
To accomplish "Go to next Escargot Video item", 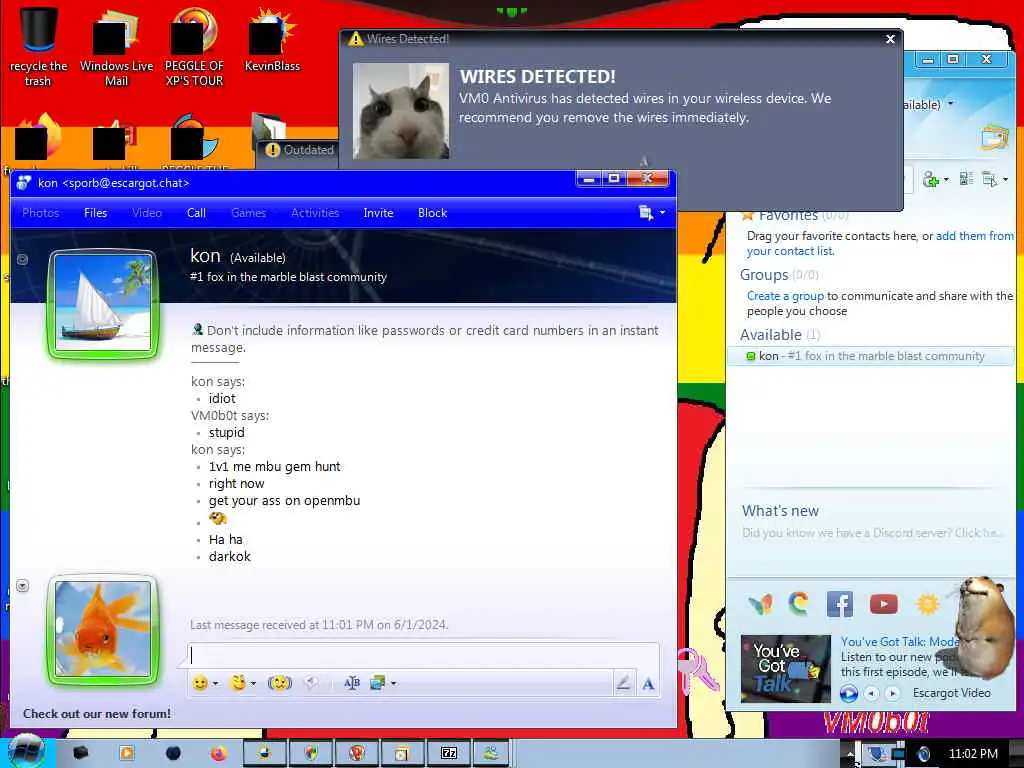I will tap(892, 693).
